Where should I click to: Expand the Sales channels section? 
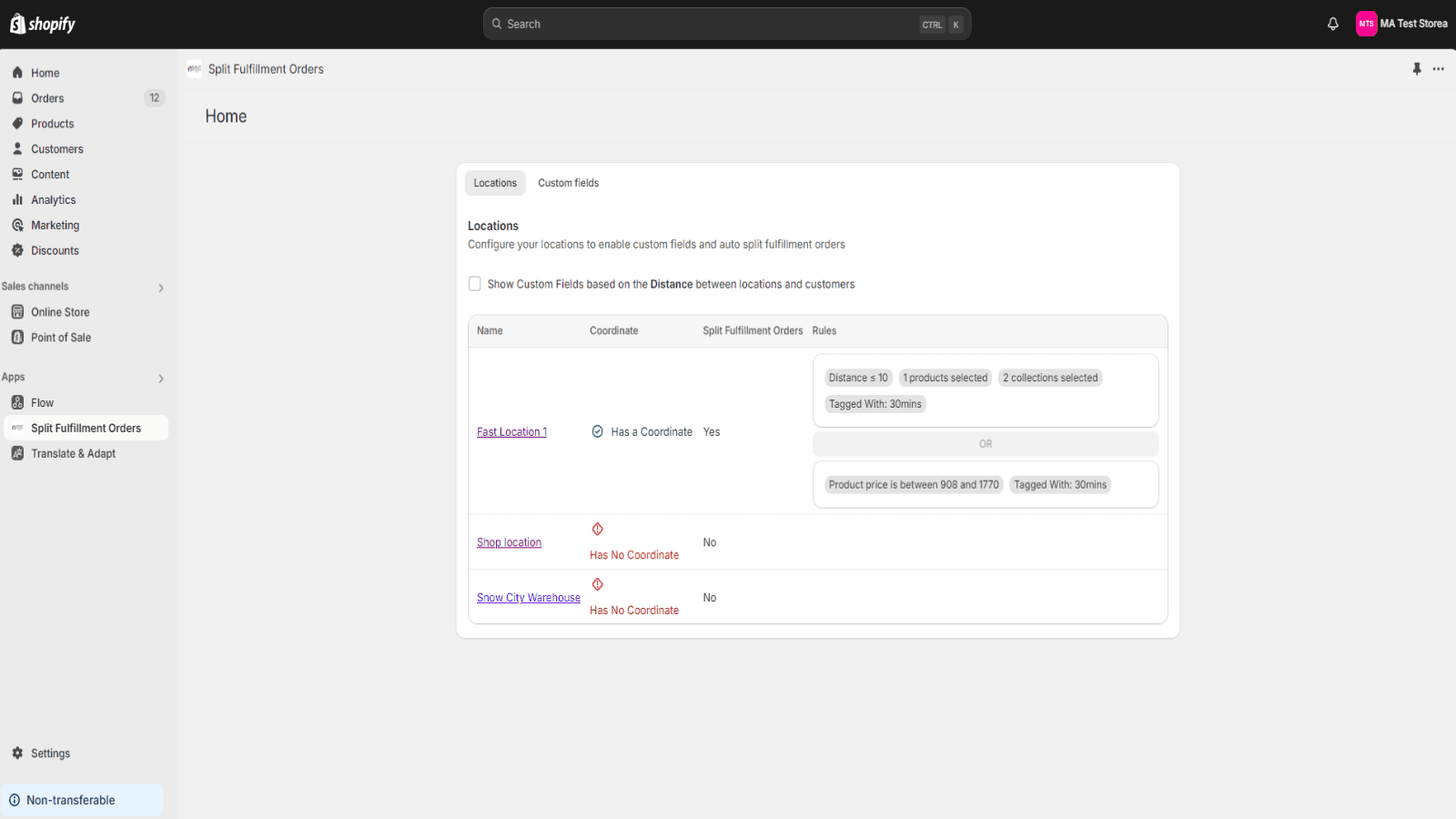tap(161, 288)
